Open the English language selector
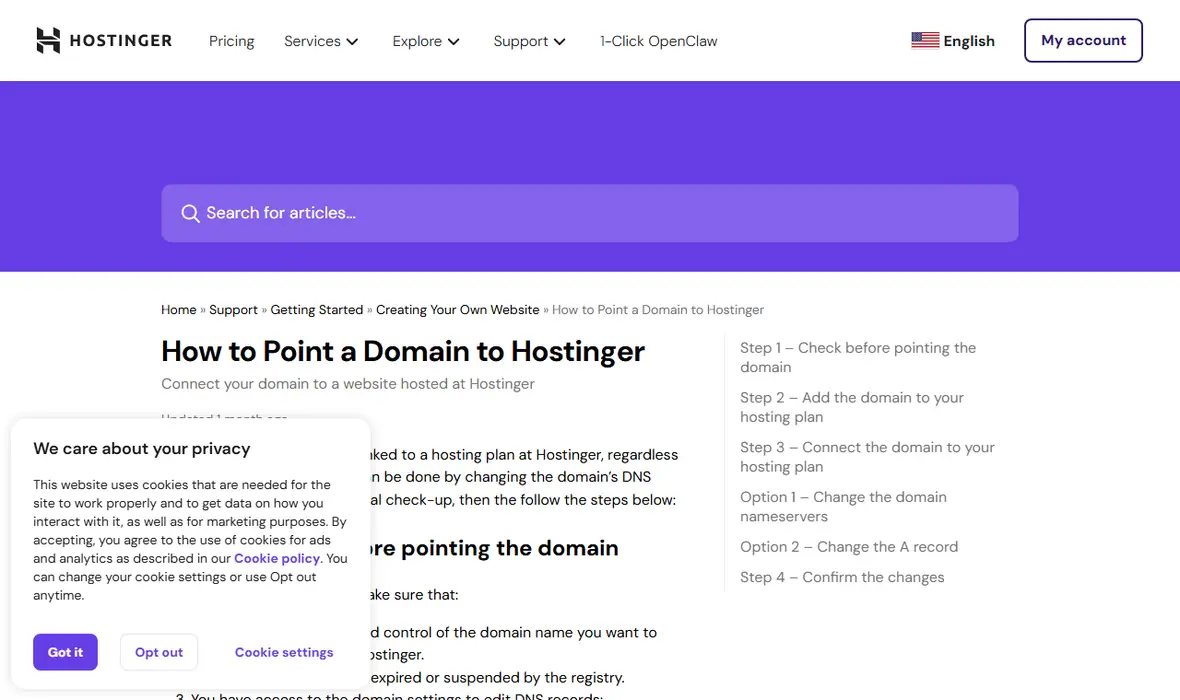1180x700 pixels. [953, 41]
